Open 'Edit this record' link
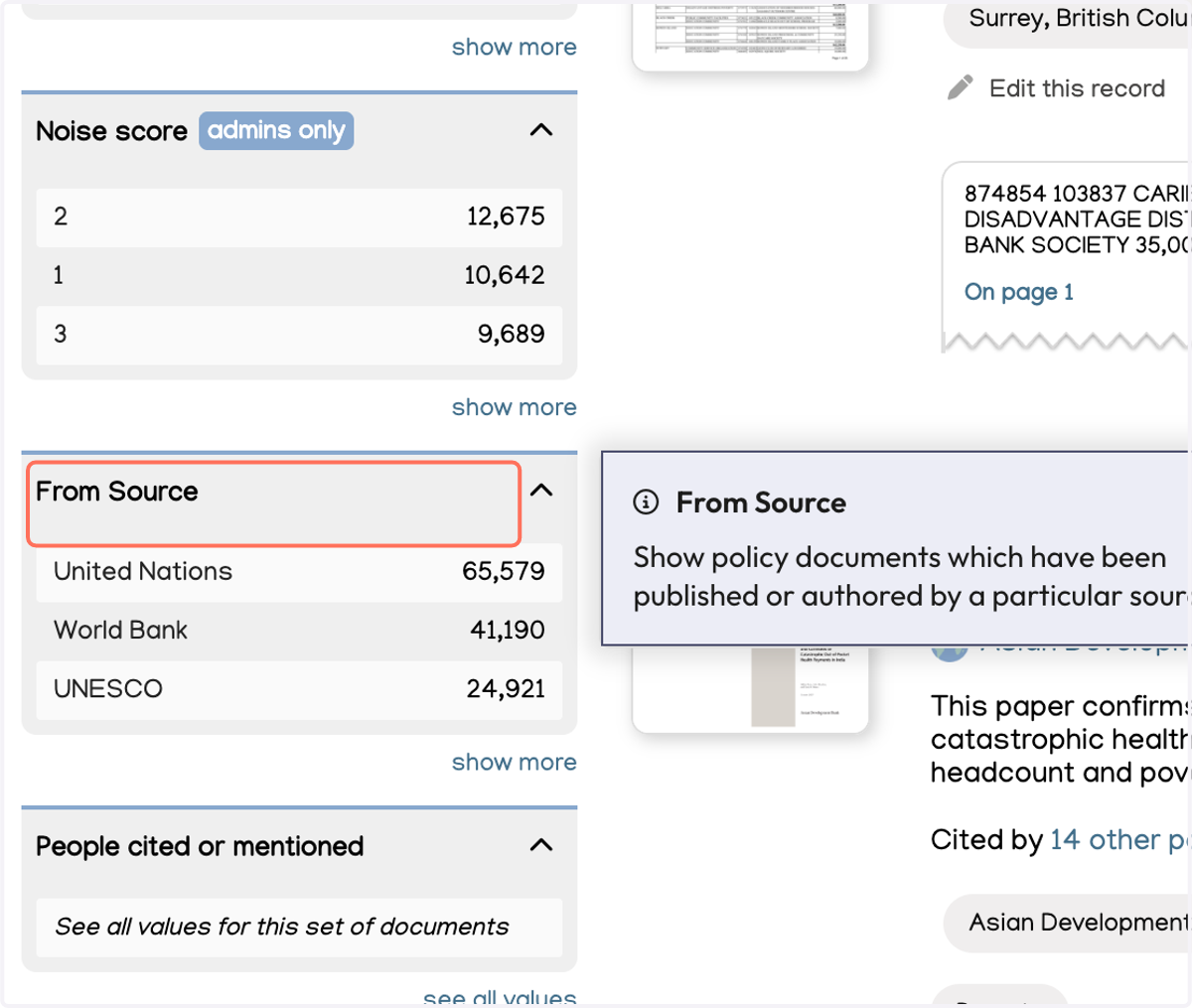 point(1077,88)
